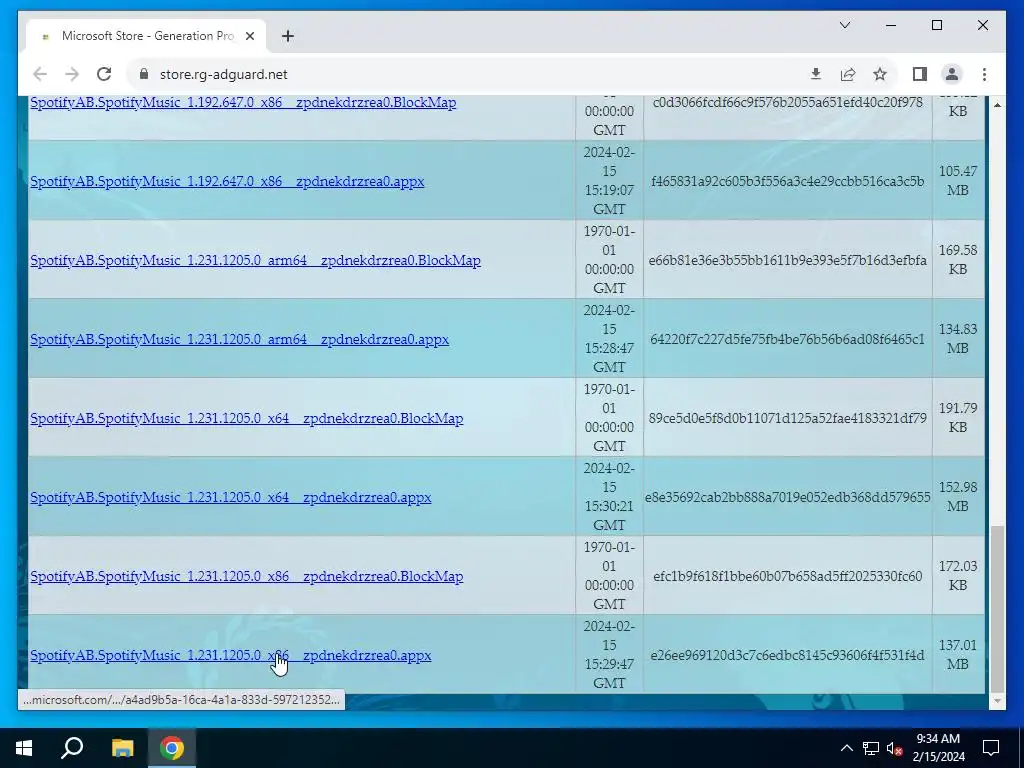
Task: Select hash 89ce5d0e5f8d0b11071d125a52fae4183321df79
Action: tap(788, 418)
